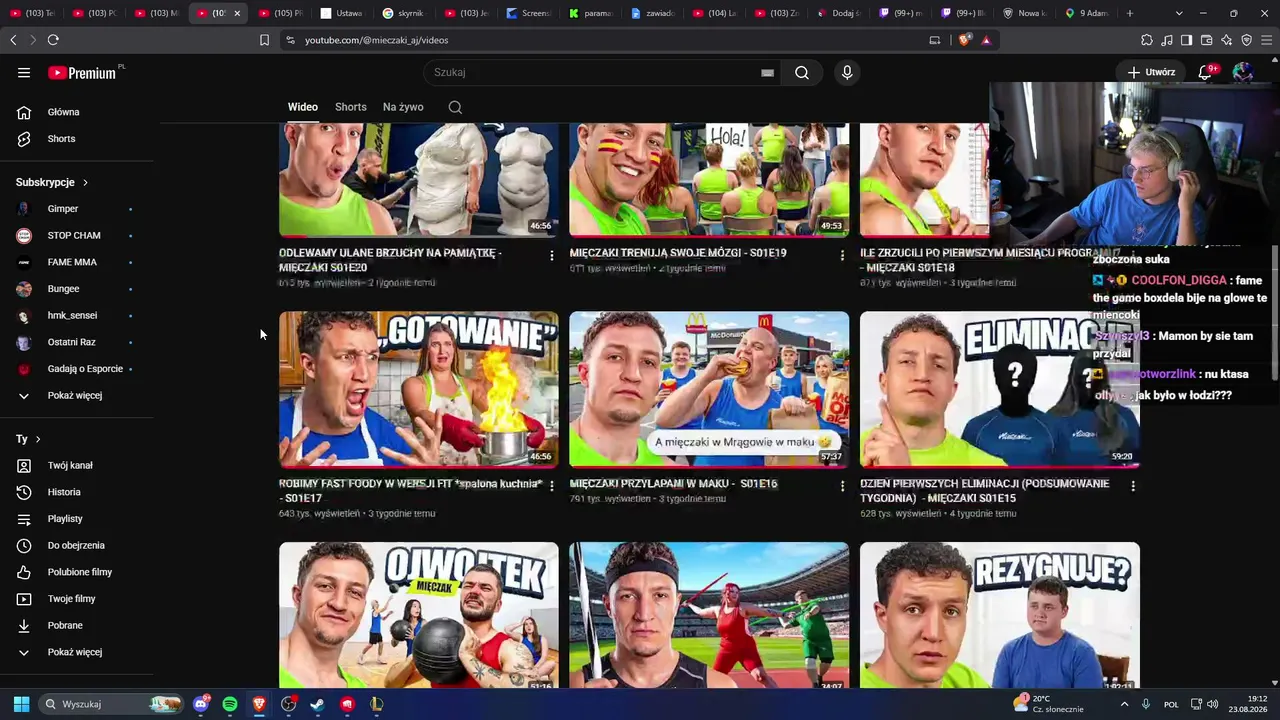Open the YouTube guide hamburger menu
Viewport: 1280px width, 720px height.
click(x=24, y=73)
